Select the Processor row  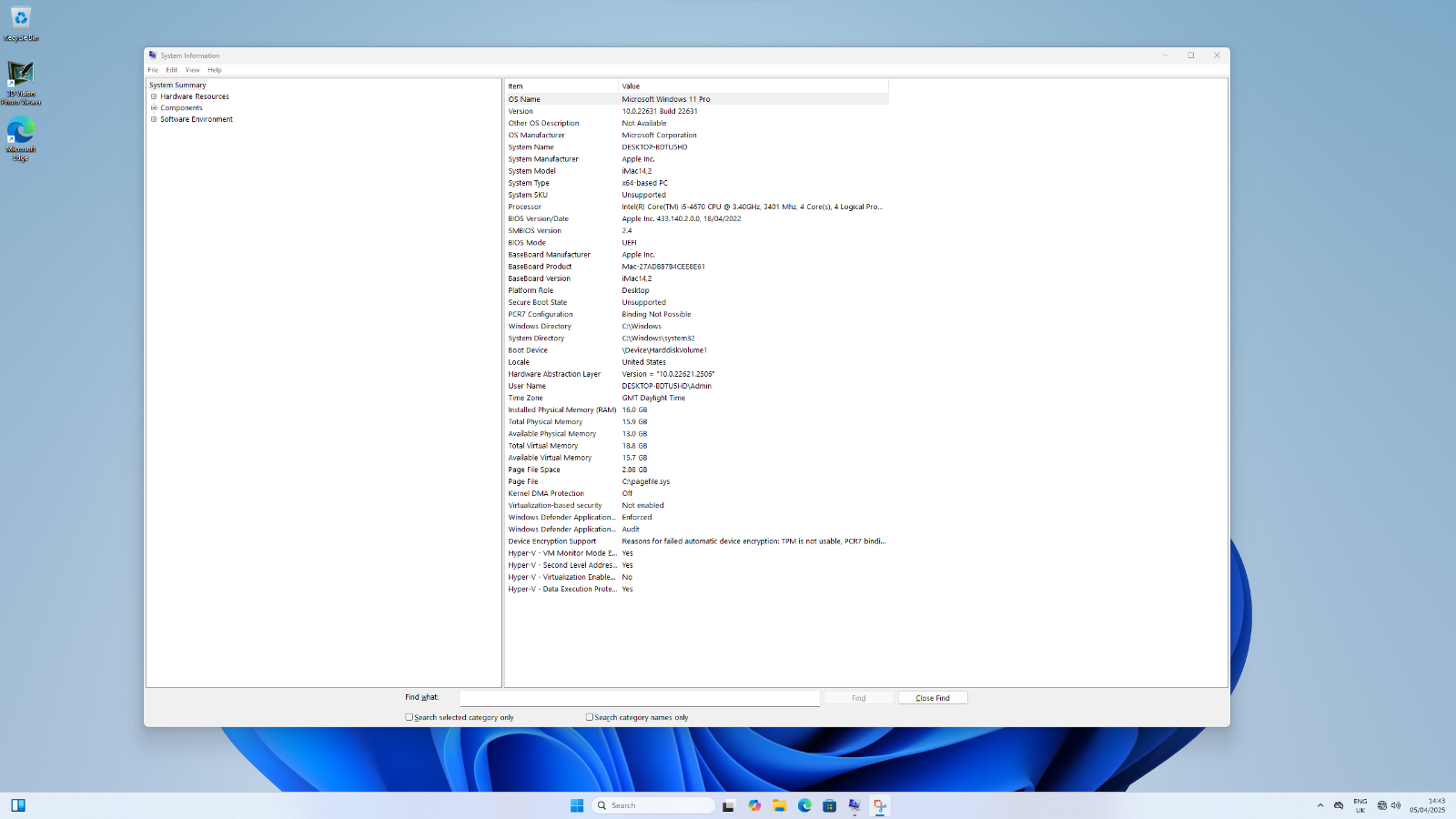pyautogui.click(x=697, y=207)
